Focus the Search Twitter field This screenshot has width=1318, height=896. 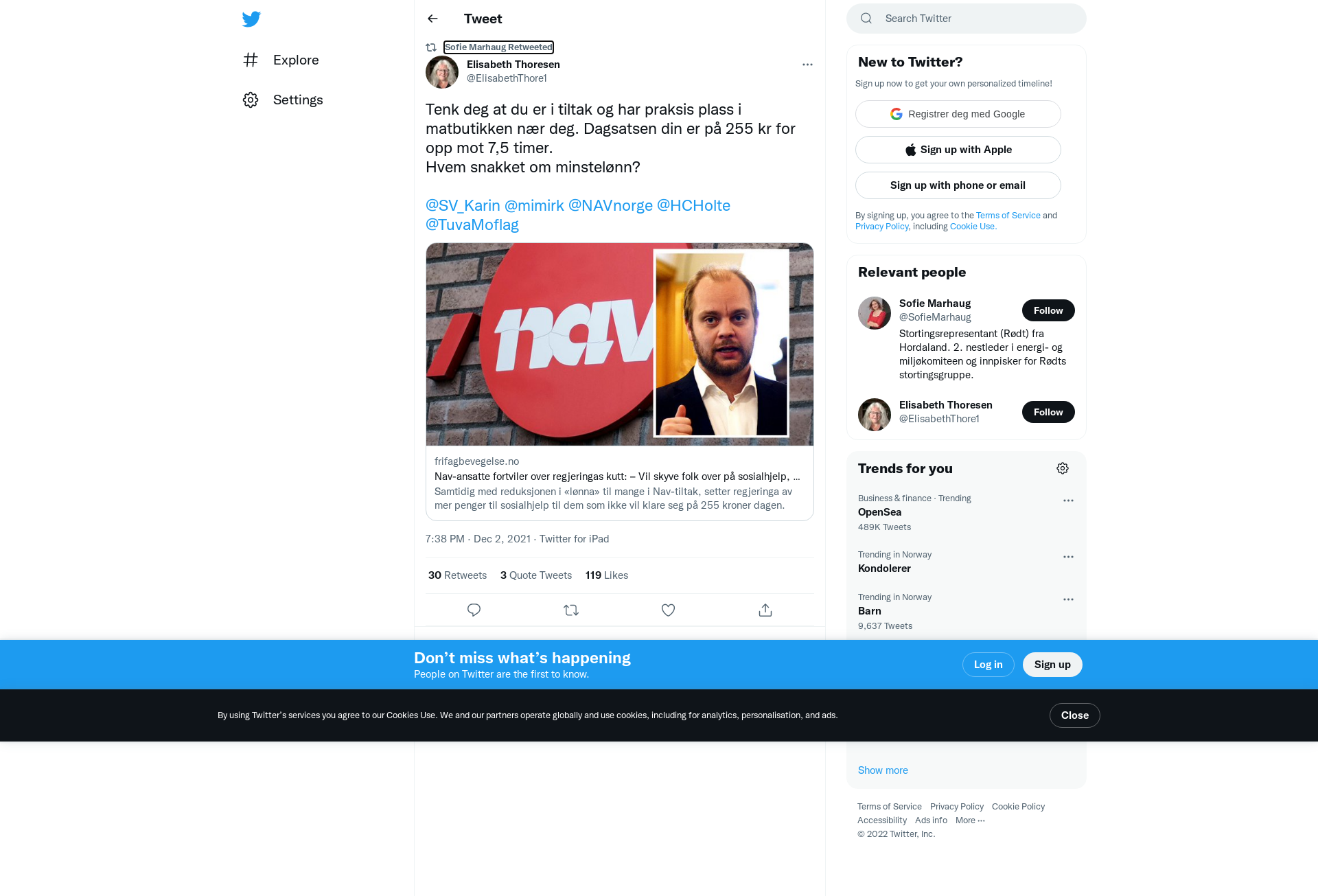coord(967,19)
